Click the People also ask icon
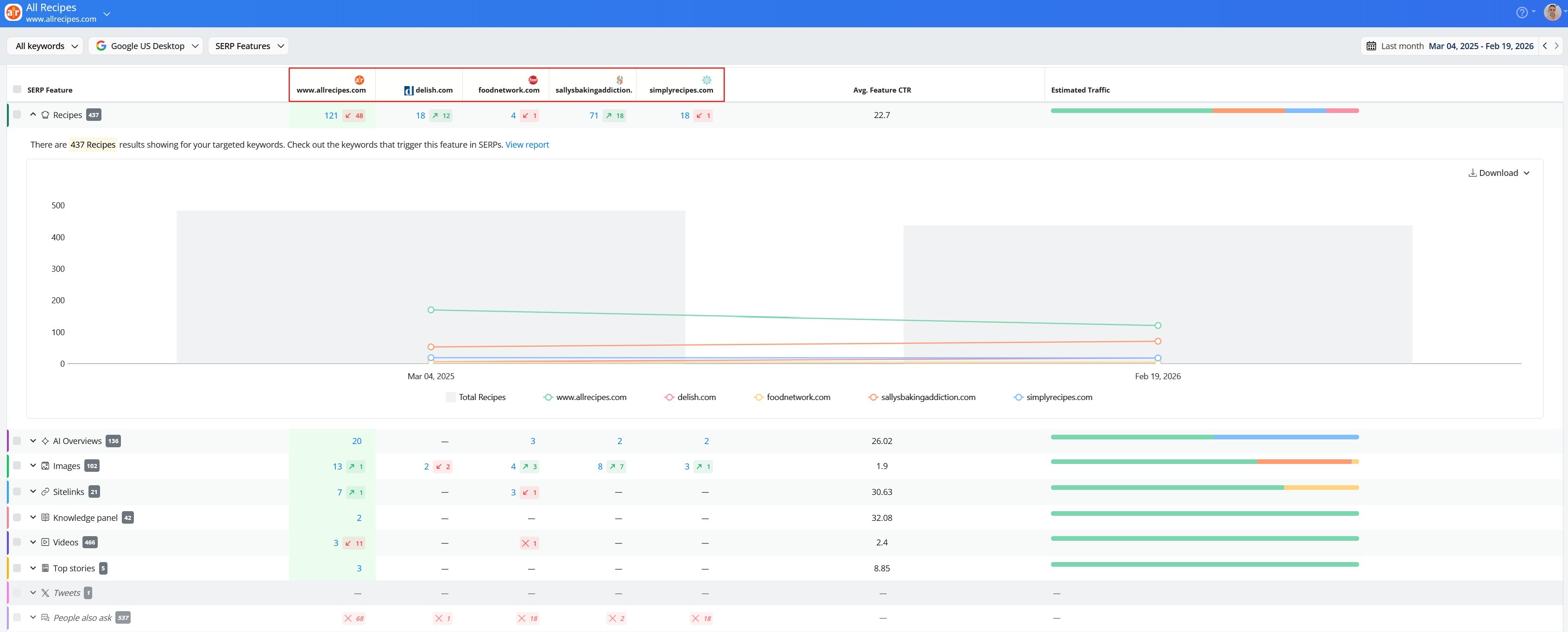Viewport: 1568px width, 632px height. [x=45, y=617]
